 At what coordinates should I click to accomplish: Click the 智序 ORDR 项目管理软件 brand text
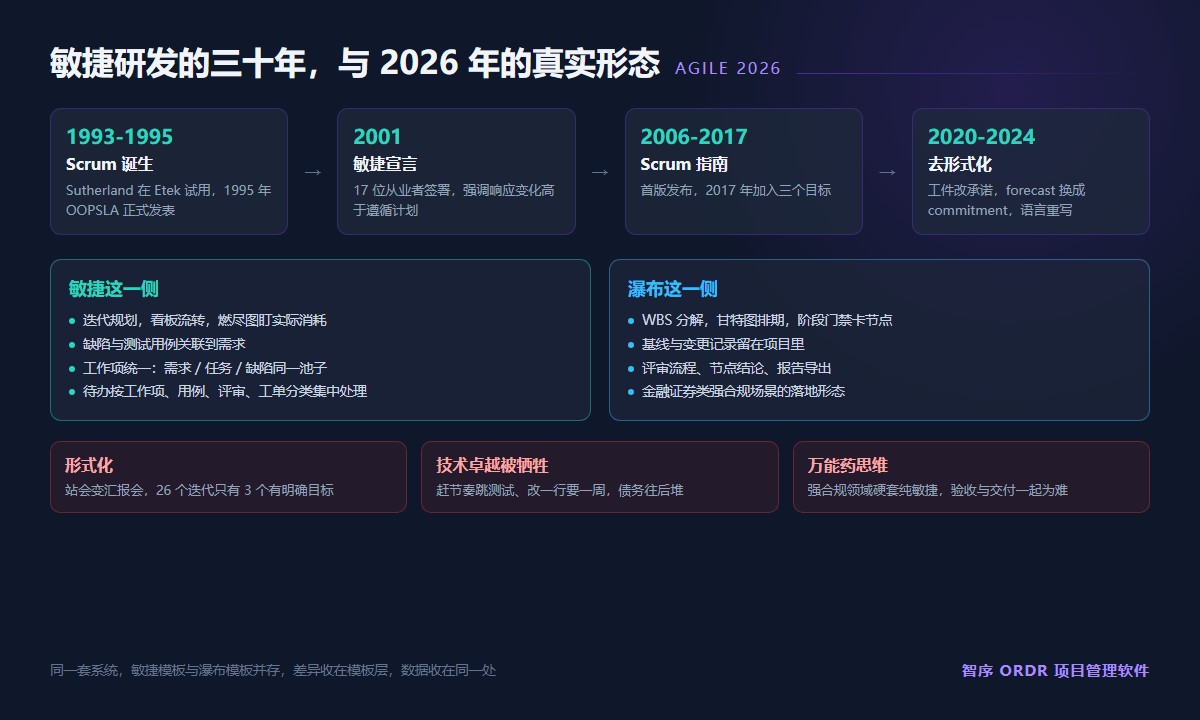click(1056, 670)
